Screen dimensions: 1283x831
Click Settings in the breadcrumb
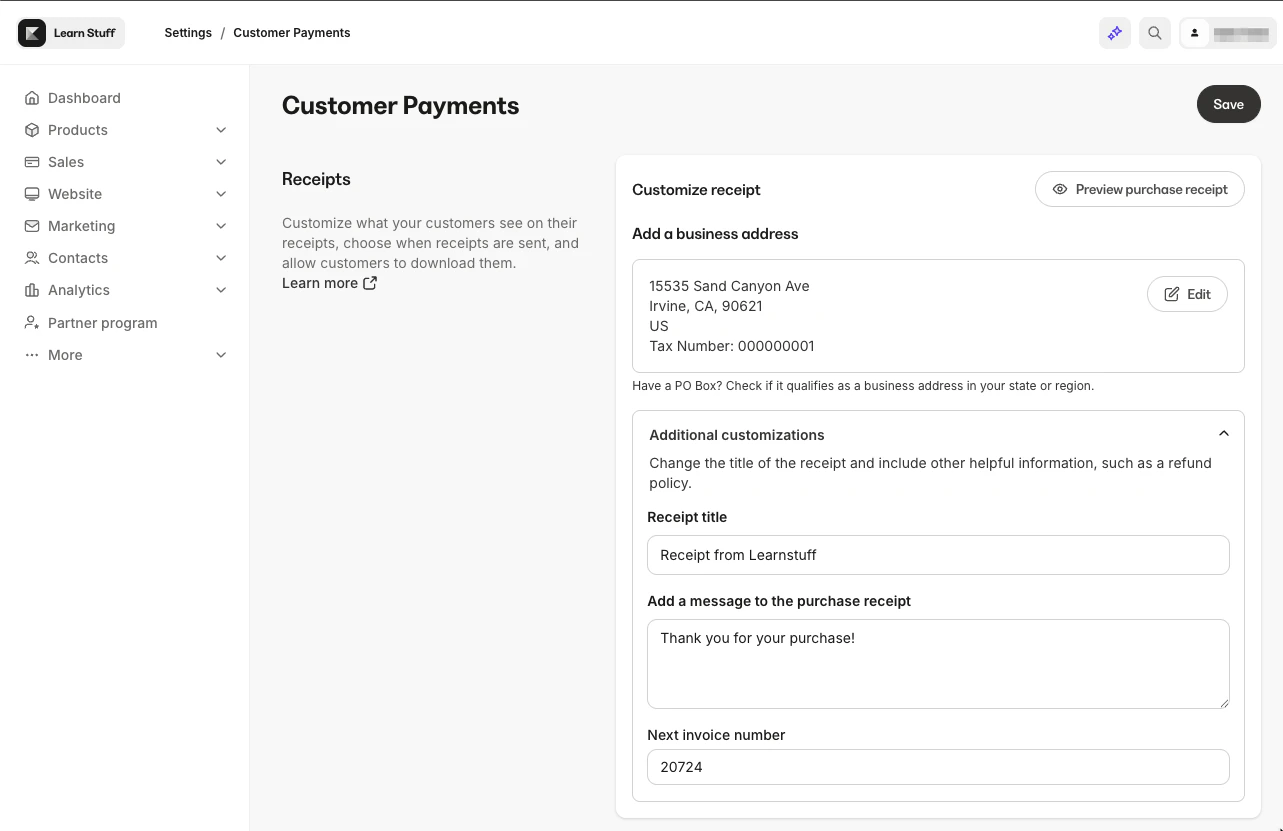click(188, 32)
